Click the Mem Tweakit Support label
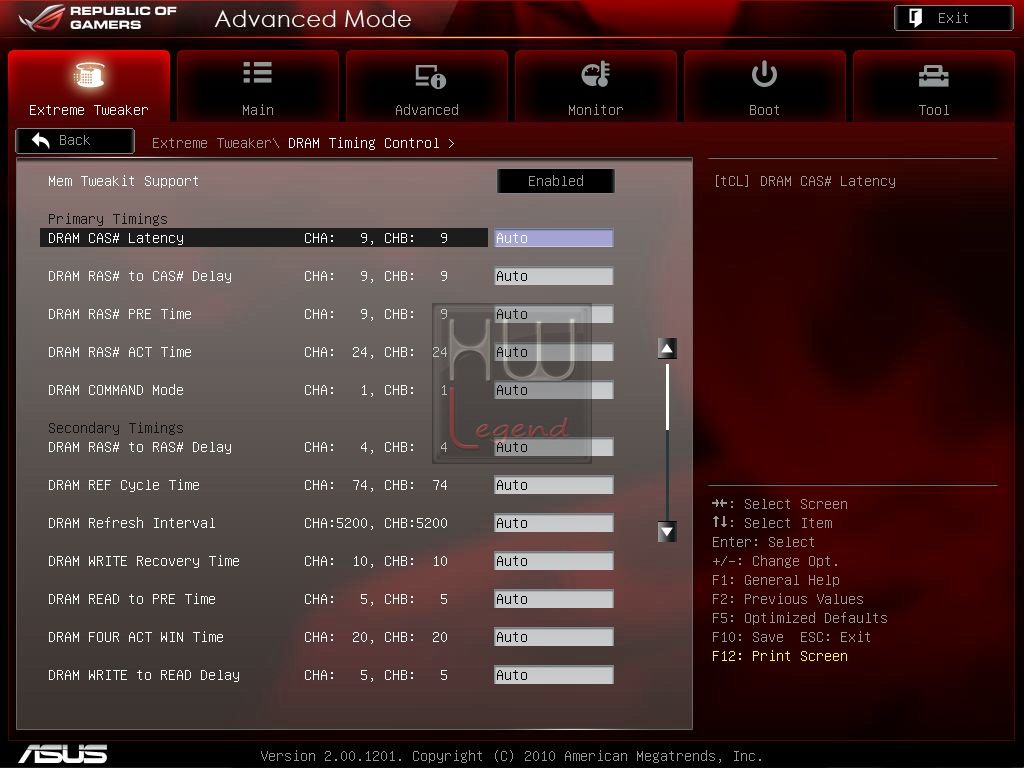Viewport: 1024px width, 768px height. click(x=123, y=181)
